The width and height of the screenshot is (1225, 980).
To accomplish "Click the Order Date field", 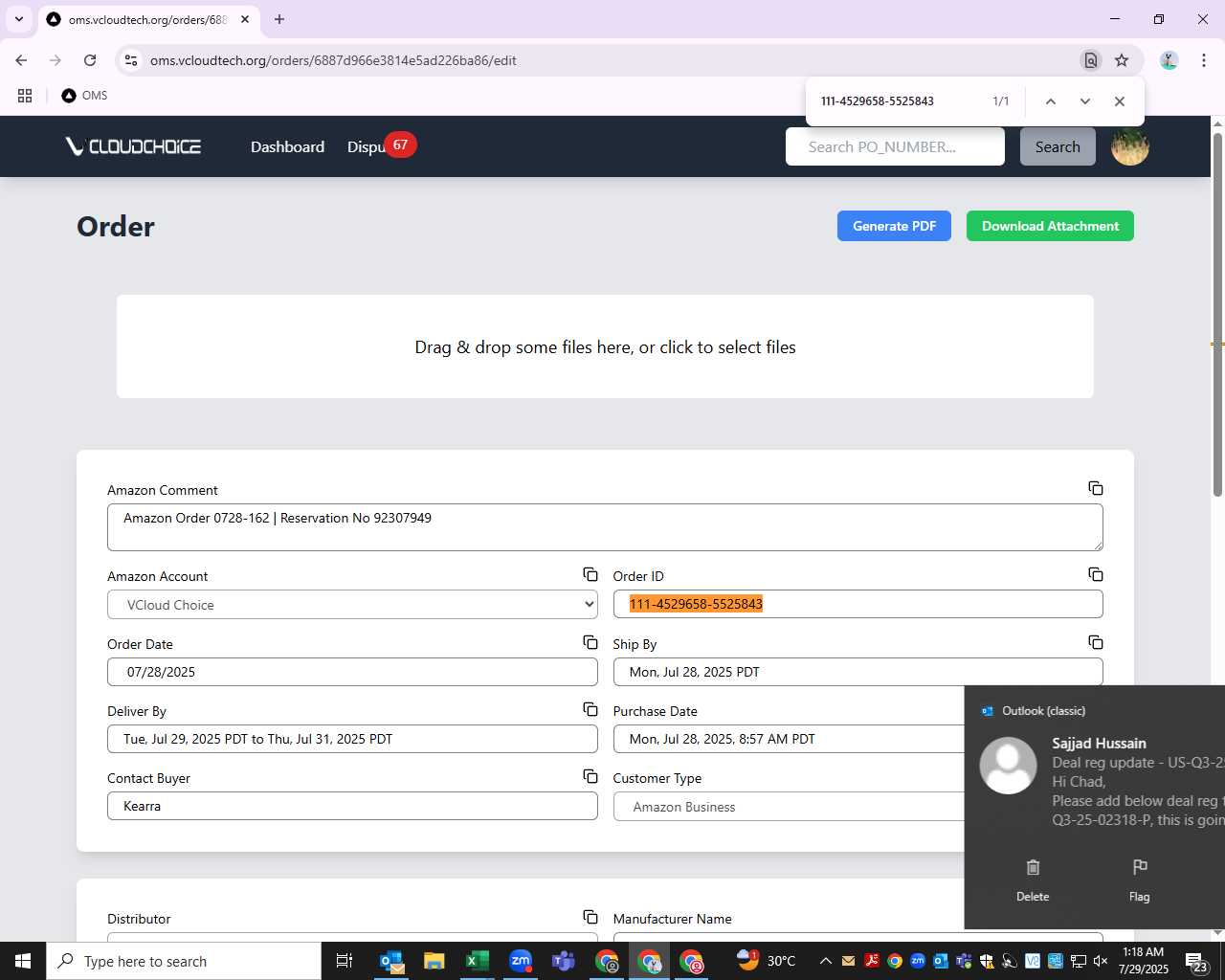I will [x=352, y=672].
